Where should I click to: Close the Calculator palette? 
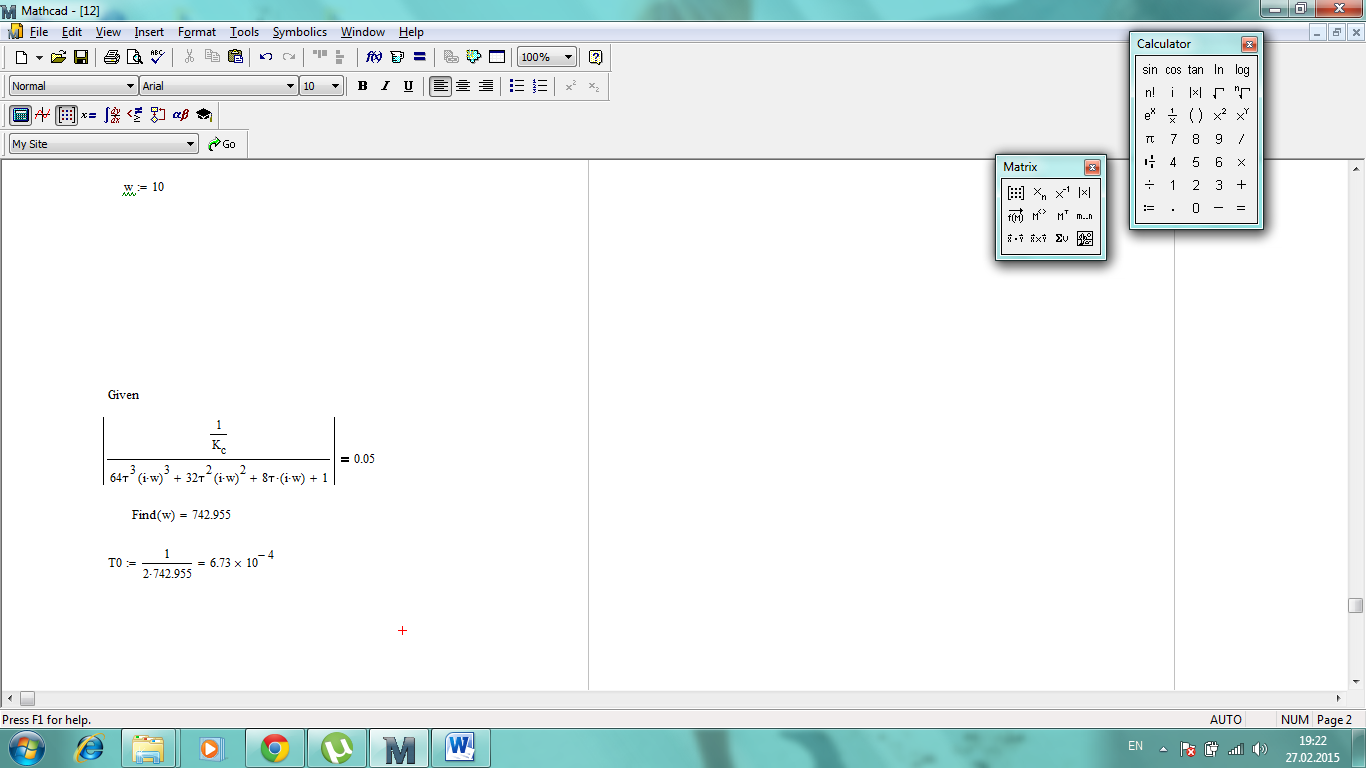1248,44
